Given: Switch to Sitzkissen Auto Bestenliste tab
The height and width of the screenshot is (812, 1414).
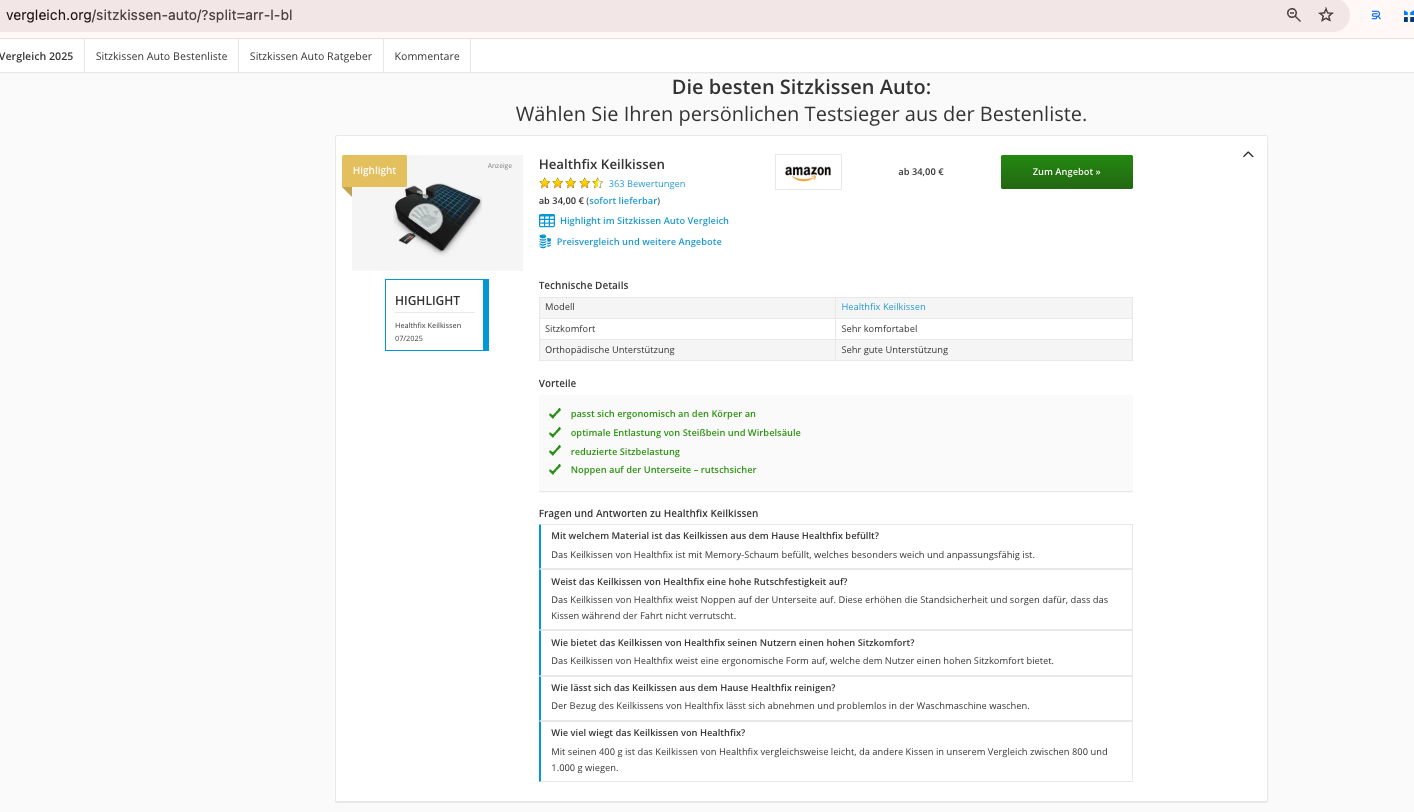Looking at the screenshot, I should pos(161,56).
